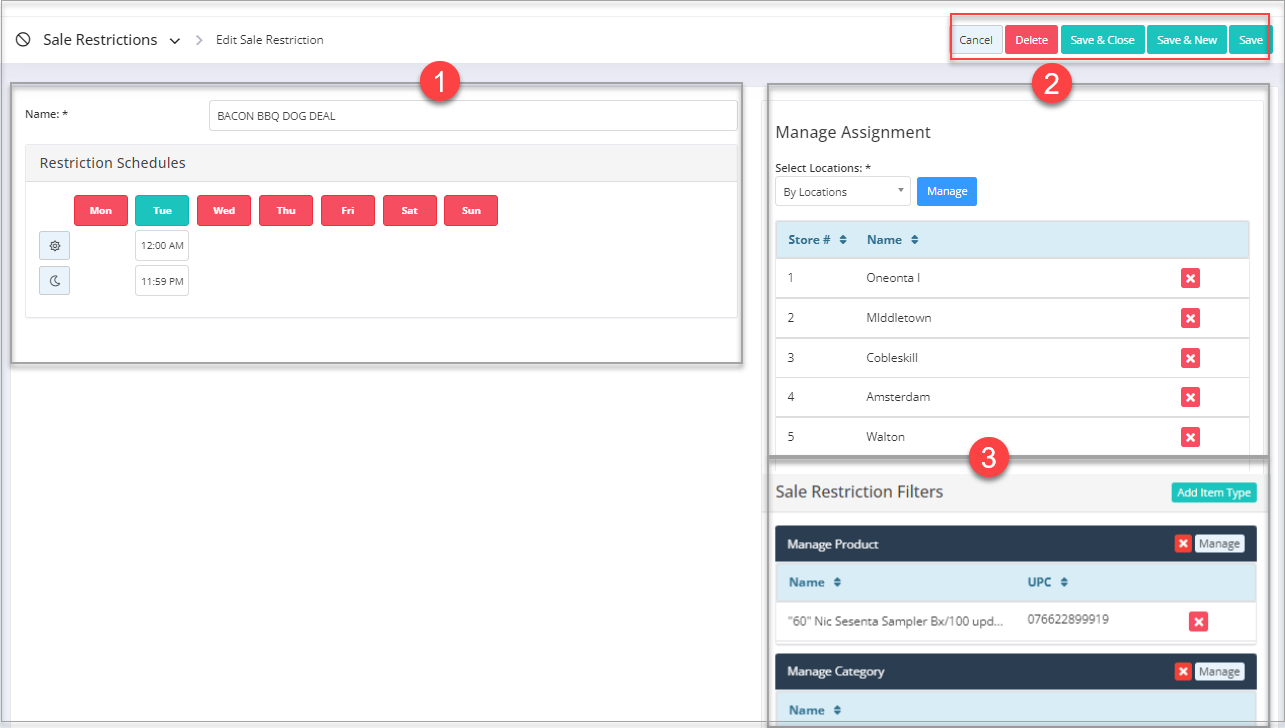Expand the Sale Restrictions header dropdown
Image resolution: width=1285 pixels, height=728 pixels.
coord(175,41)
